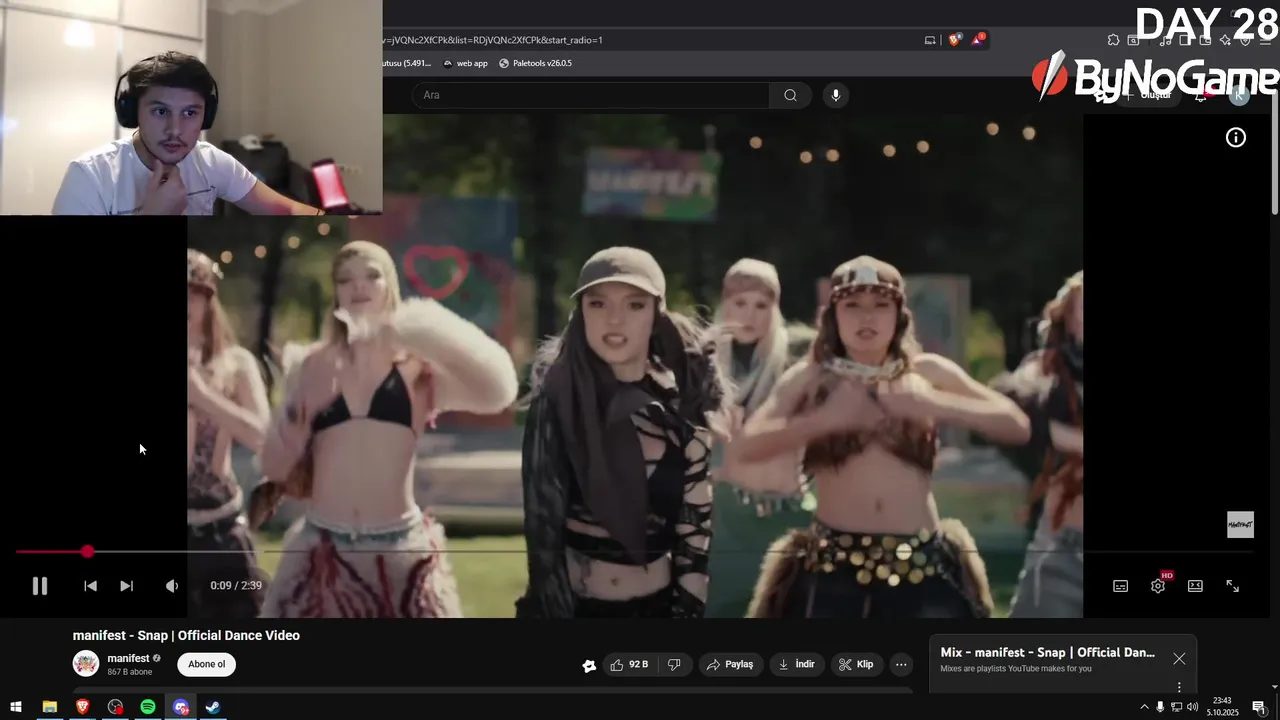Open the system tray volume icon
This screenshot has width=1280, height=720.
(x=1192, y=707)
